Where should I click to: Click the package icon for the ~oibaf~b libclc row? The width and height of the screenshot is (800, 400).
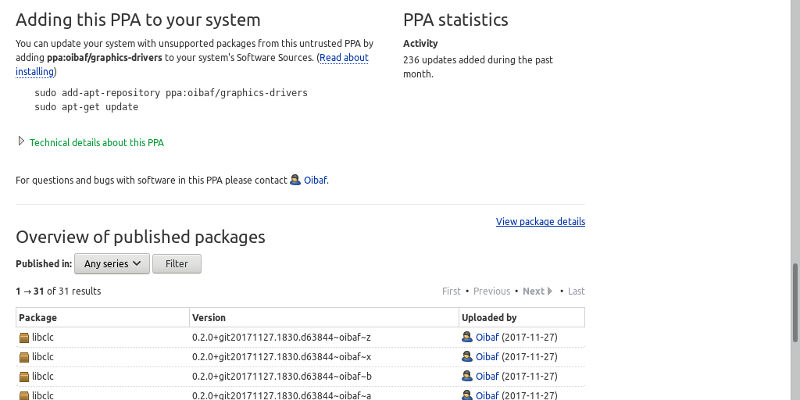(25, 376)
